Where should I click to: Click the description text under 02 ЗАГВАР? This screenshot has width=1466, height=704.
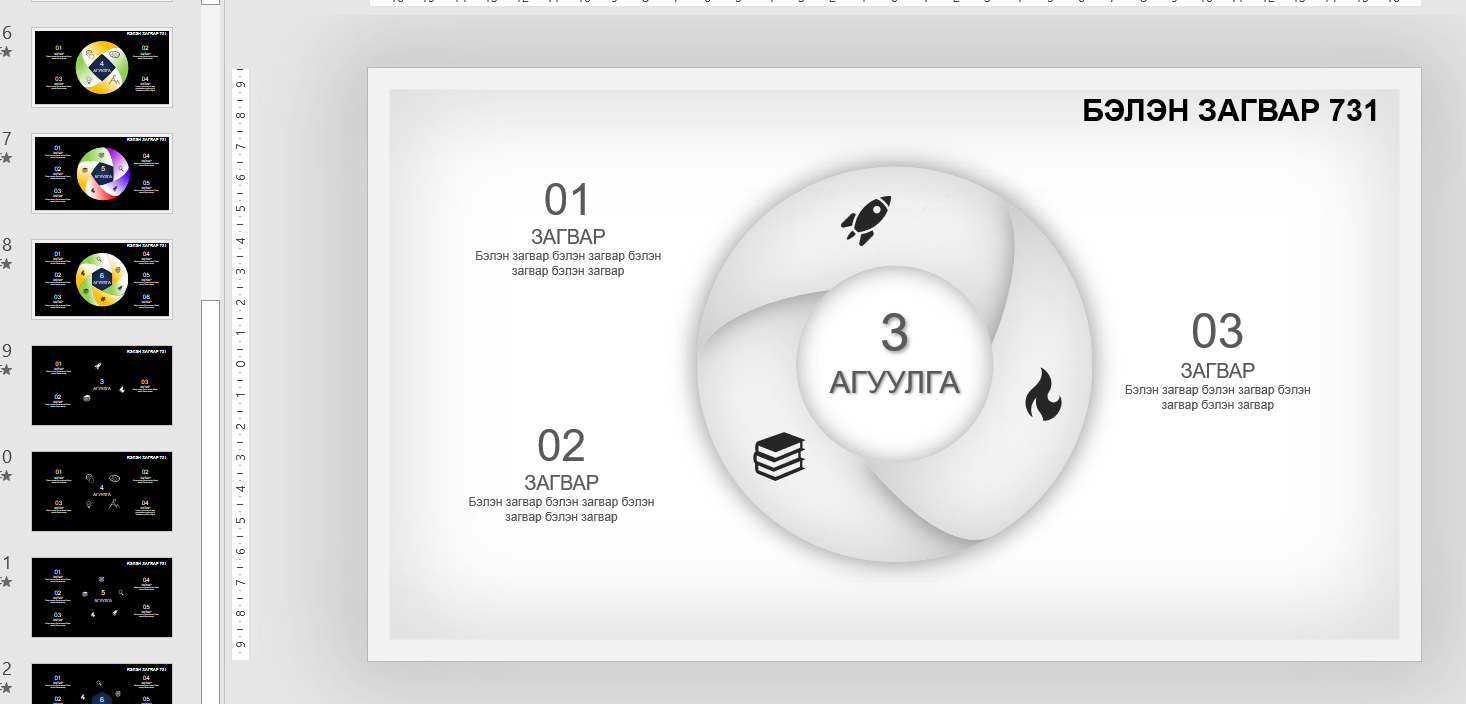(561, 509)
